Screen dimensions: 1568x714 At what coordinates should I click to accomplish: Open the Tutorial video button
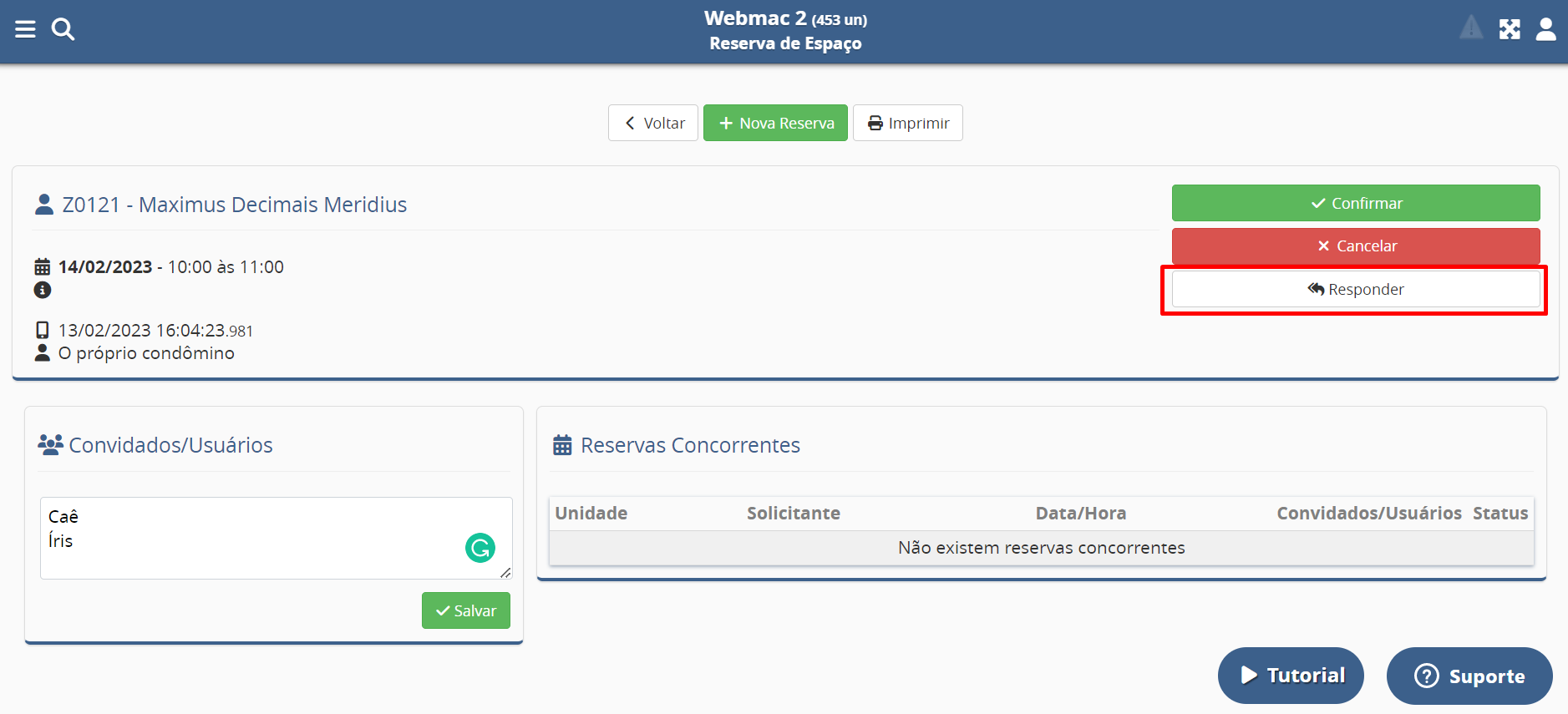[1291, 676]
